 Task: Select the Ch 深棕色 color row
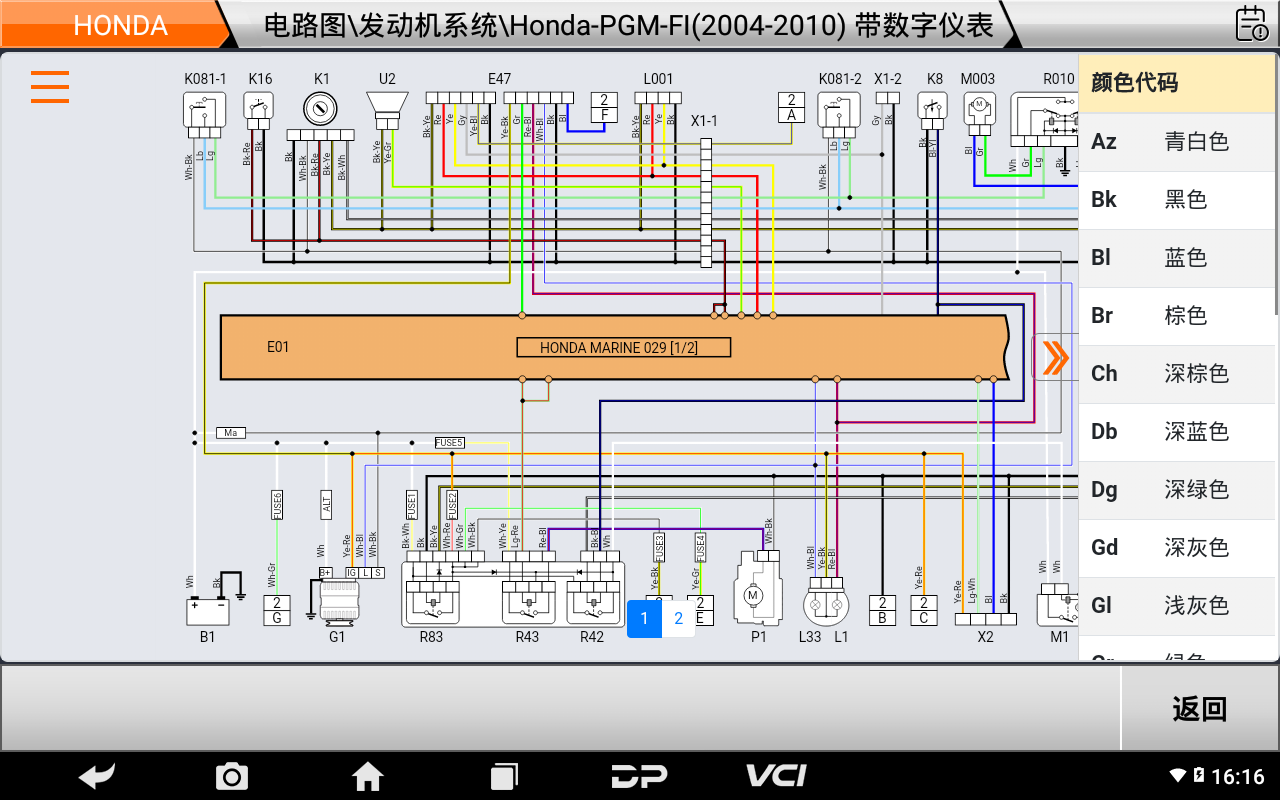[x=1178, y=373]
